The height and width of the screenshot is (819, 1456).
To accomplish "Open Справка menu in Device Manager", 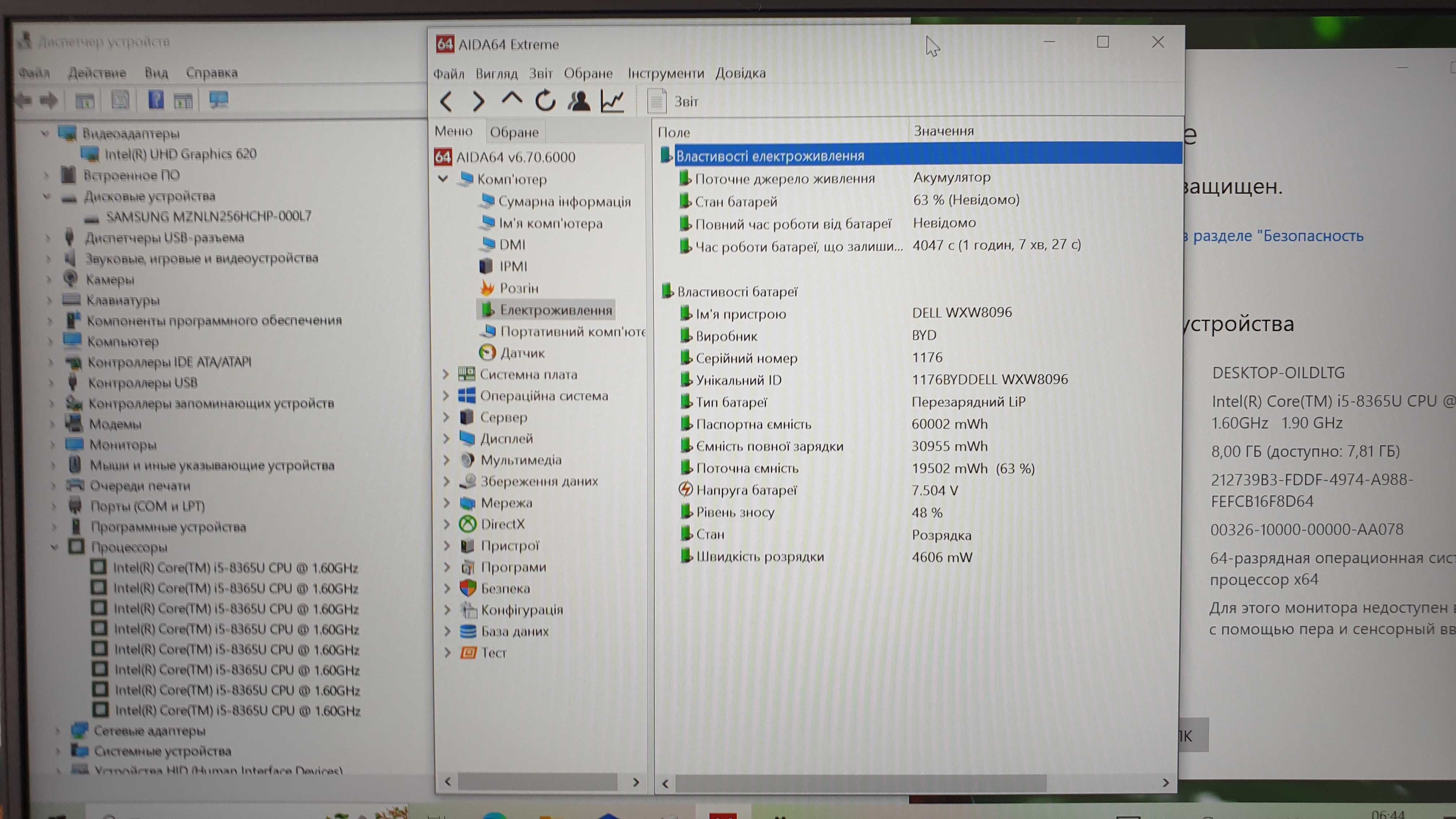I will coord(211,73).
